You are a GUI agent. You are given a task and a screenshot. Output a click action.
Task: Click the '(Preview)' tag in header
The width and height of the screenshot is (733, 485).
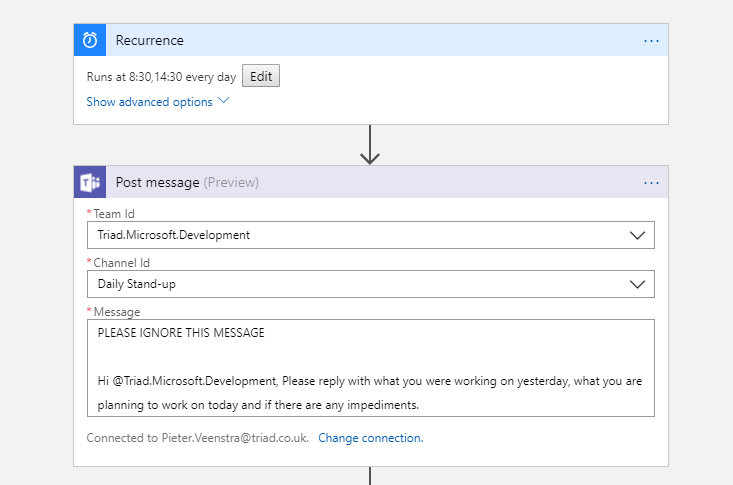click(x=231, y=182)
